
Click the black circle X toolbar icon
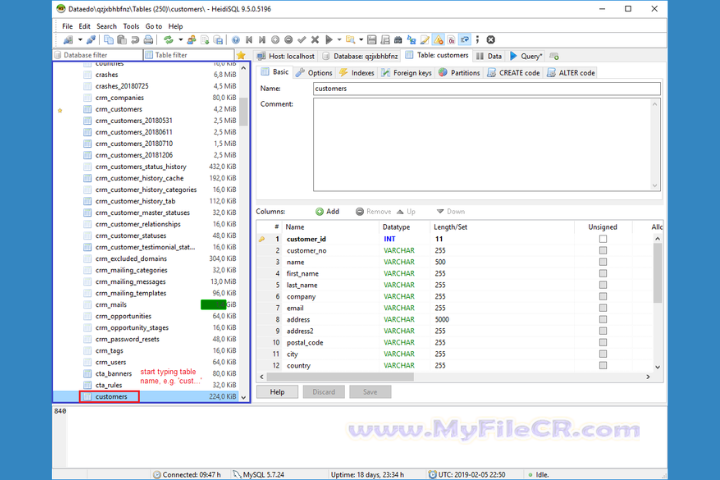(491, 40)
